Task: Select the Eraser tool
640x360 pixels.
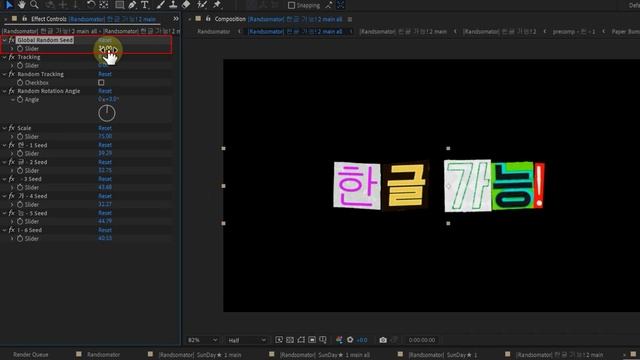Action: tap(186, 5)
